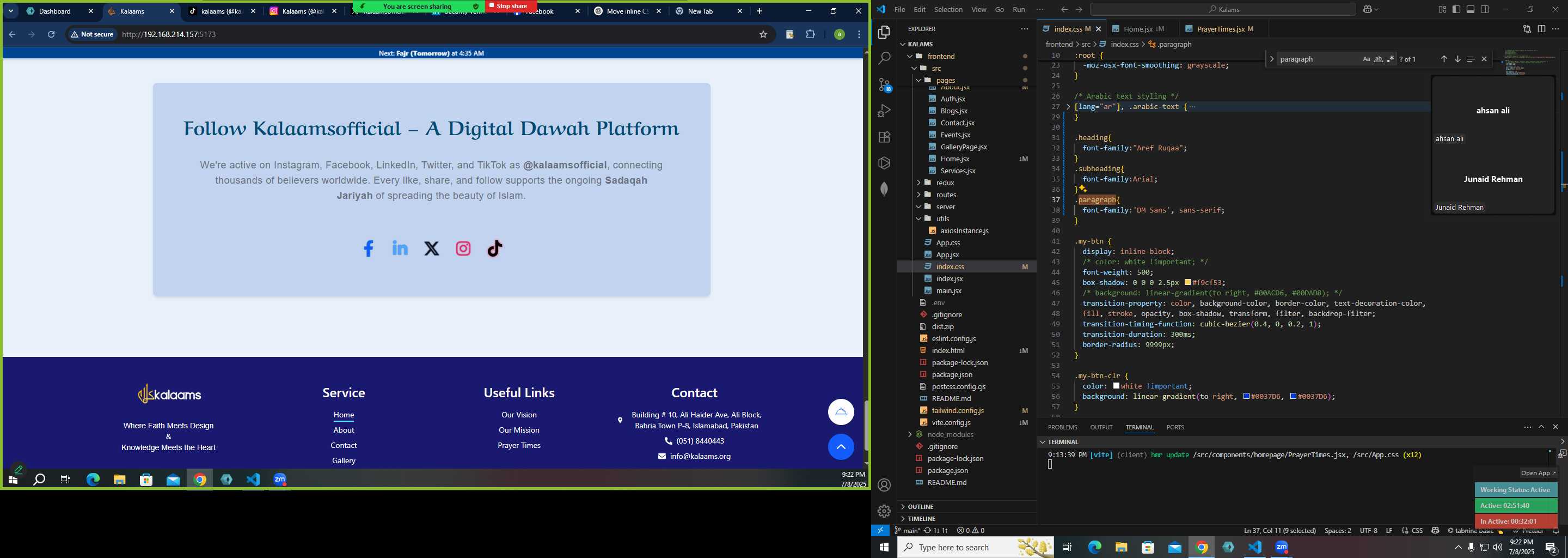Image resolution: width=1568 pixels, height=558 pixels.
Task: Go to next match in find widget
Action: [x=1457, y=59]
